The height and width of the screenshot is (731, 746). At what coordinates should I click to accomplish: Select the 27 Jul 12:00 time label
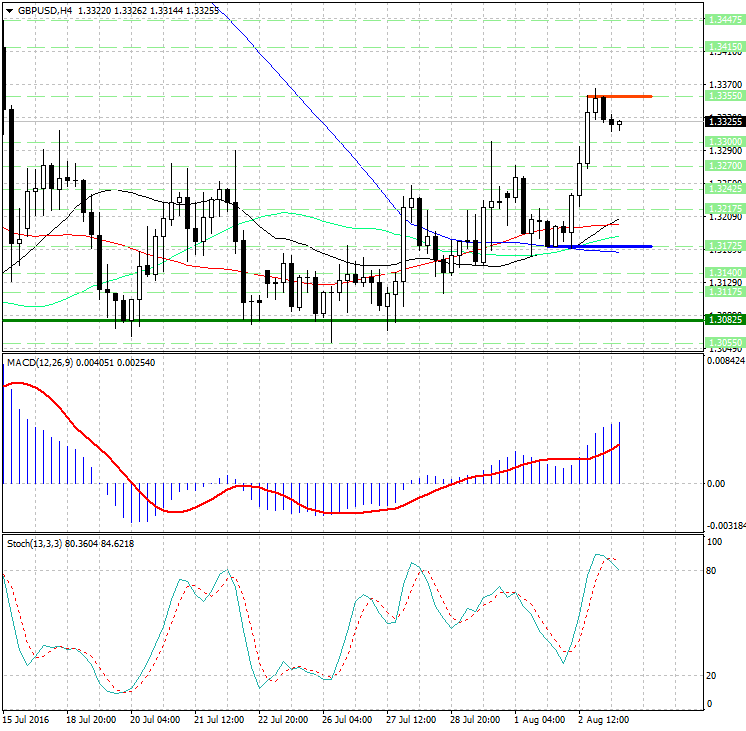click(412, 719)
